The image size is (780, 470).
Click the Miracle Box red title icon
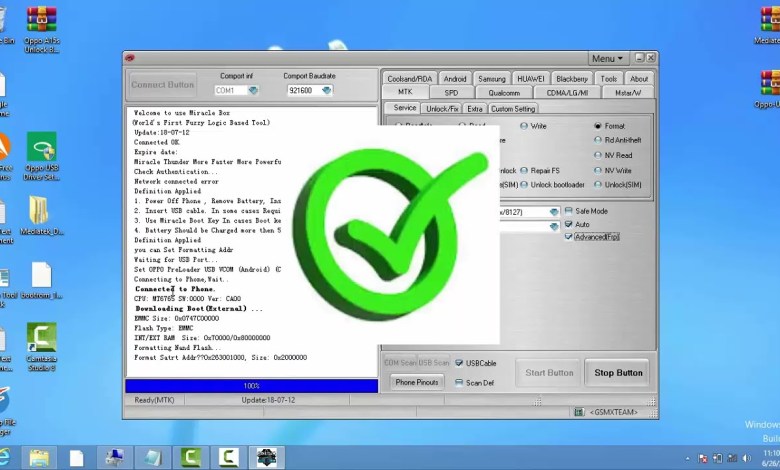coord(130,58)
